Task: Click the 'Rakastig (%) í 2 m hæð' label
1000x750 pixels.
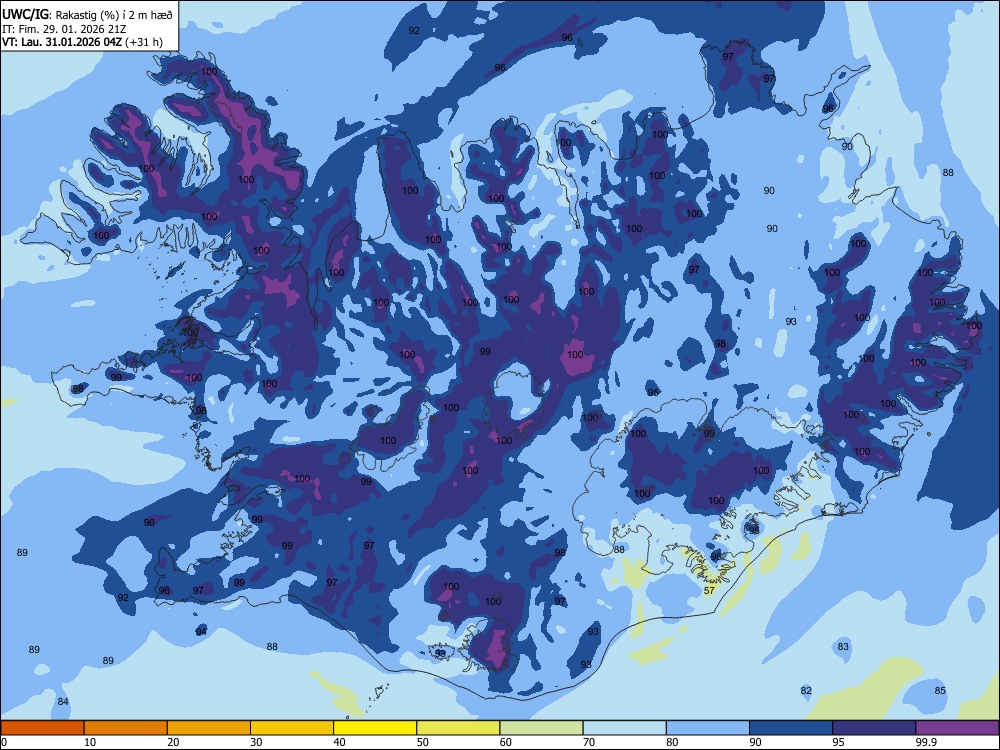Action: [114, 15]
